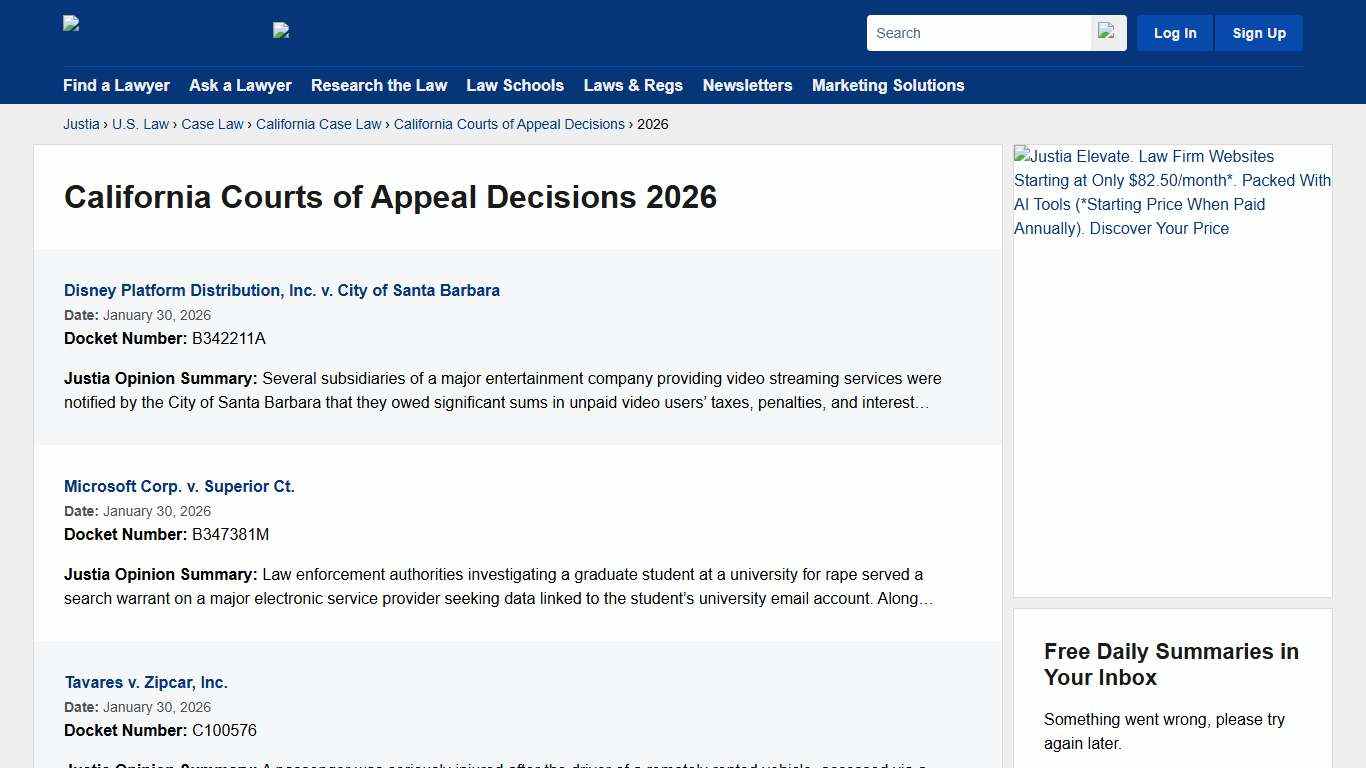This screenshot has width=1366, height=768.
Task: Click the California Courts of Appeal Decisions breadcrumb
Action: [509, 124]
